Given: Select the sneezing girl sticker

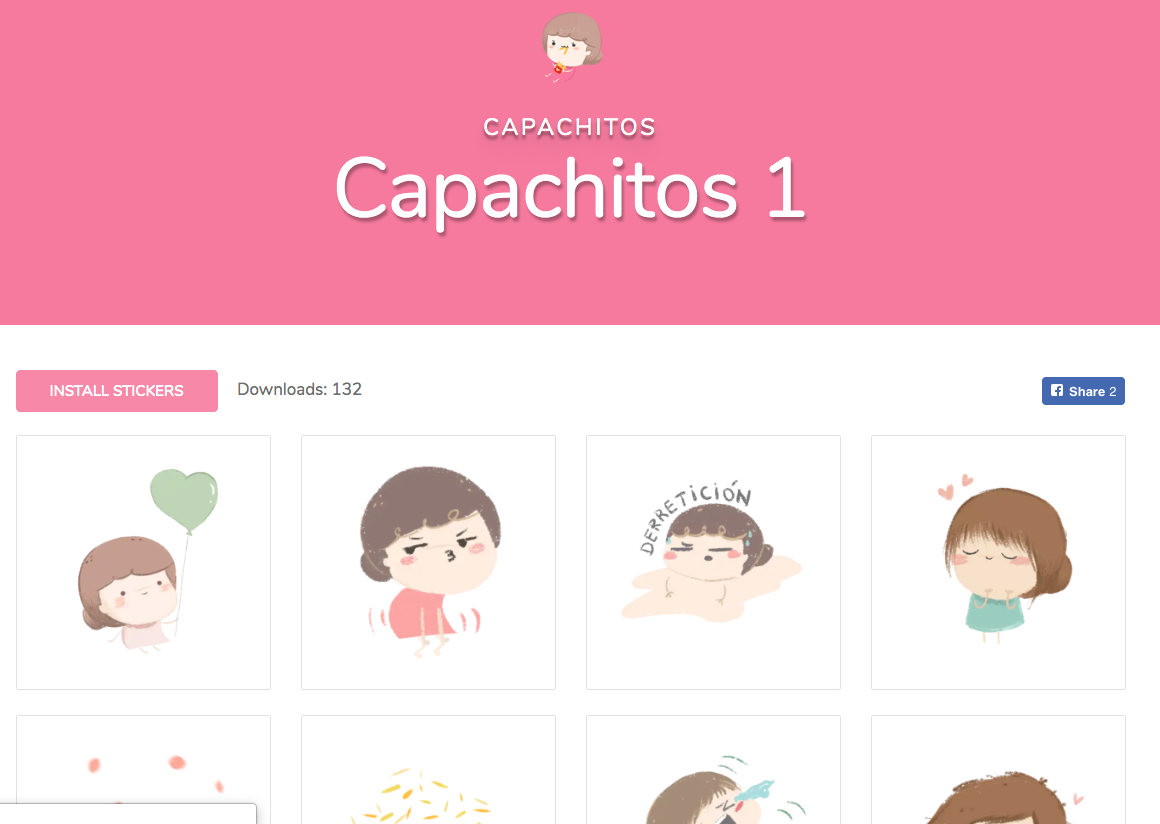Looking at the screenshot, I should pyautogui.click(x=713, y=769).
